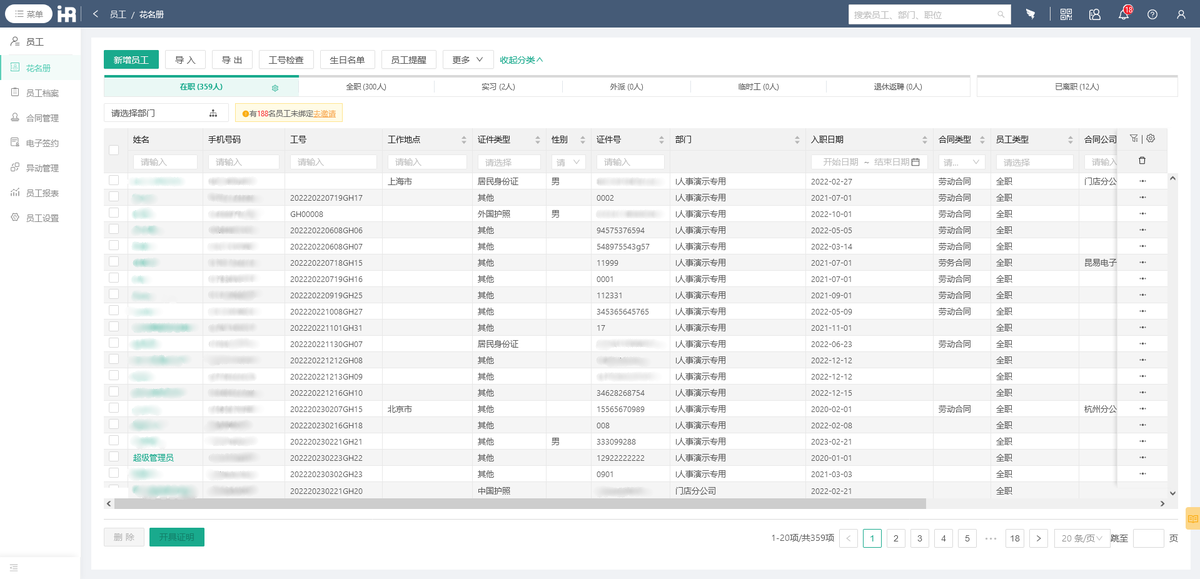
Task: Tick the select-all checkbox in table header
Action: 114,150
